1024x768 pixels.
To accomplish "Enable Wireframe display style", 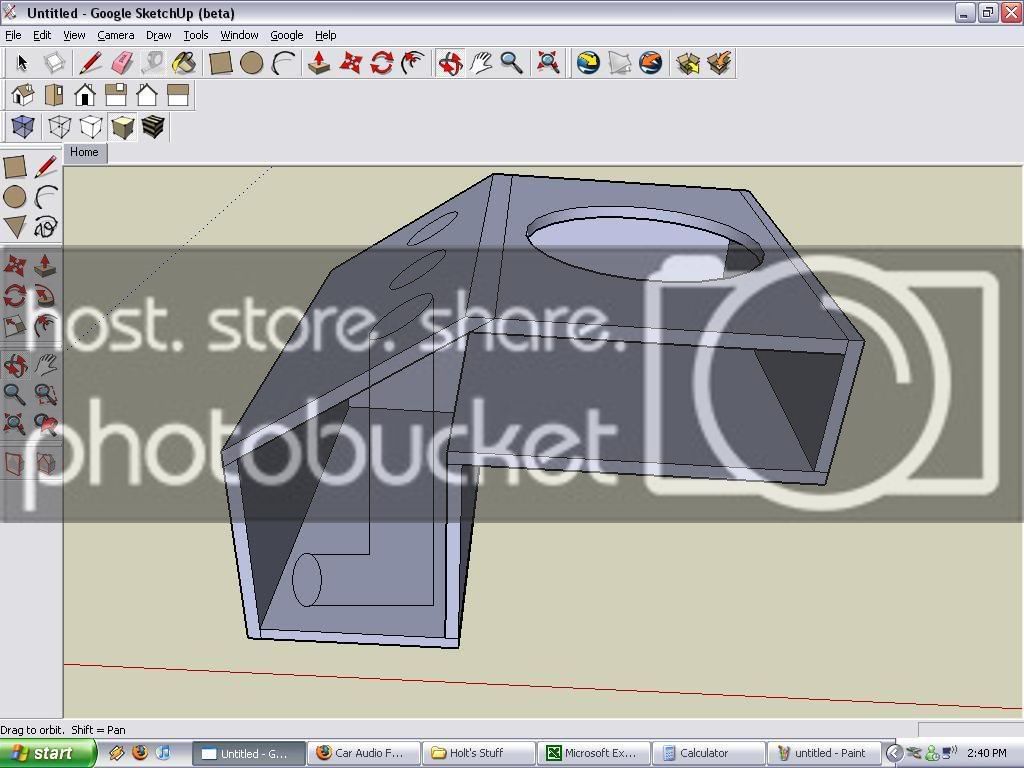I will click(59, 127).
